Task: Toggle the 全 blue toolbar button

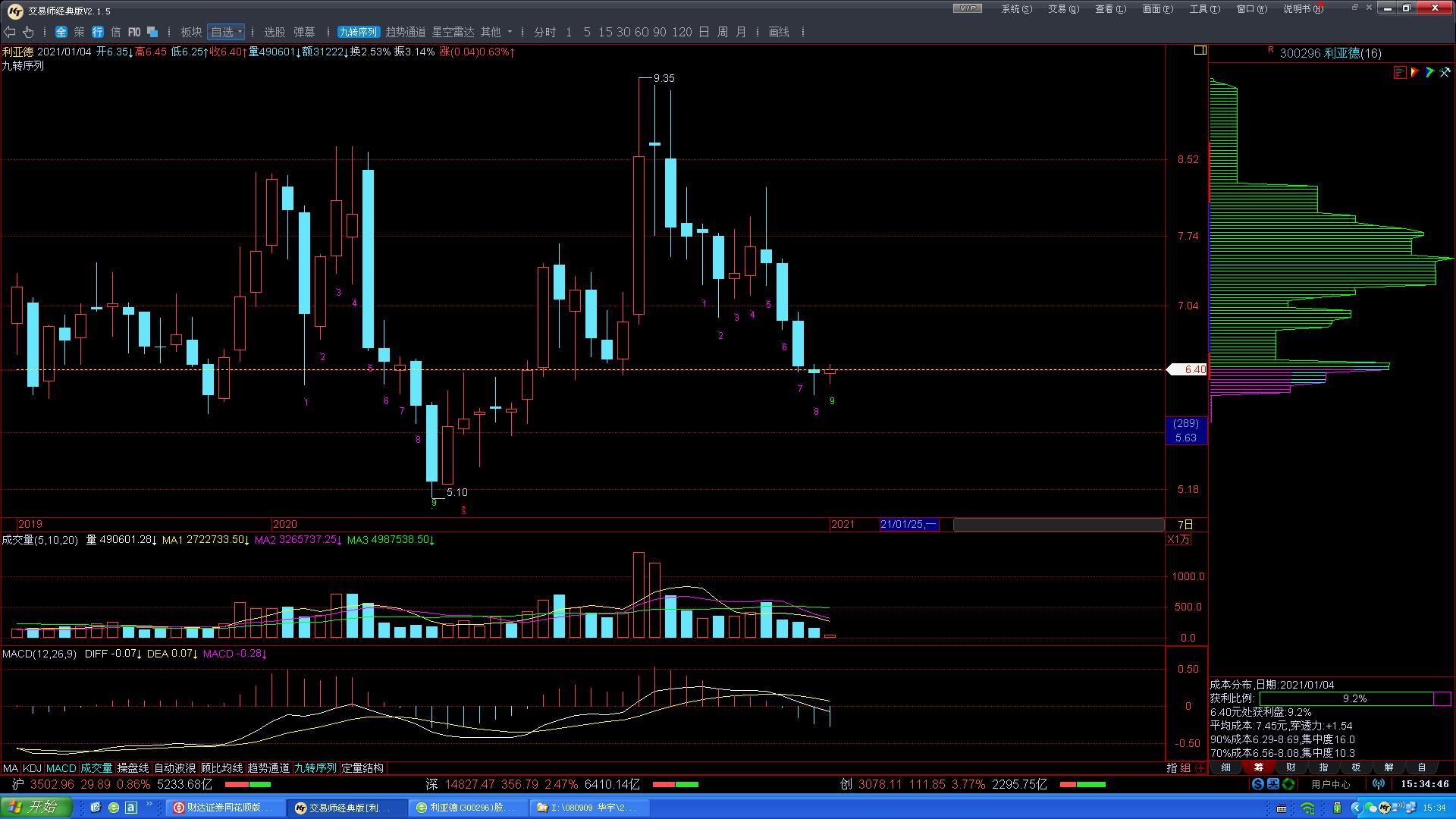Action: pyautogui.click(x=61, y=32)
